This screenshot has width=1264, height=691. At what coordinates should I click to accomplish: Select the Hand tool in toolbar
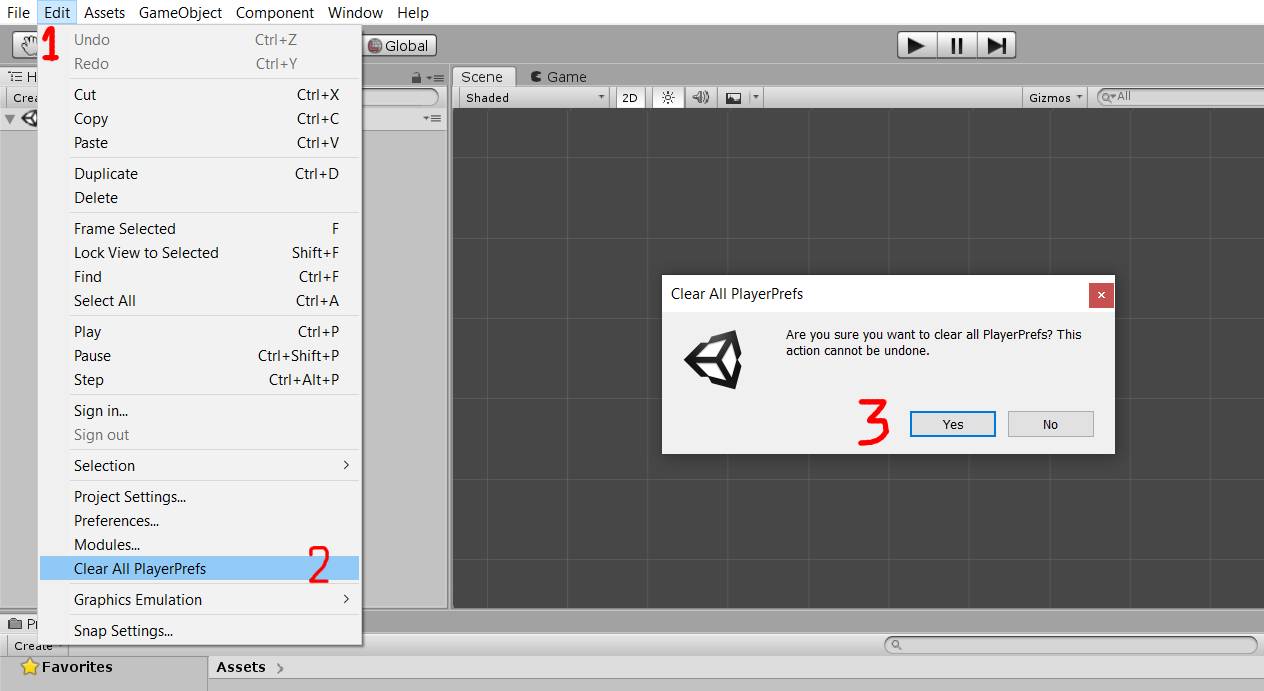click(26, 45)
